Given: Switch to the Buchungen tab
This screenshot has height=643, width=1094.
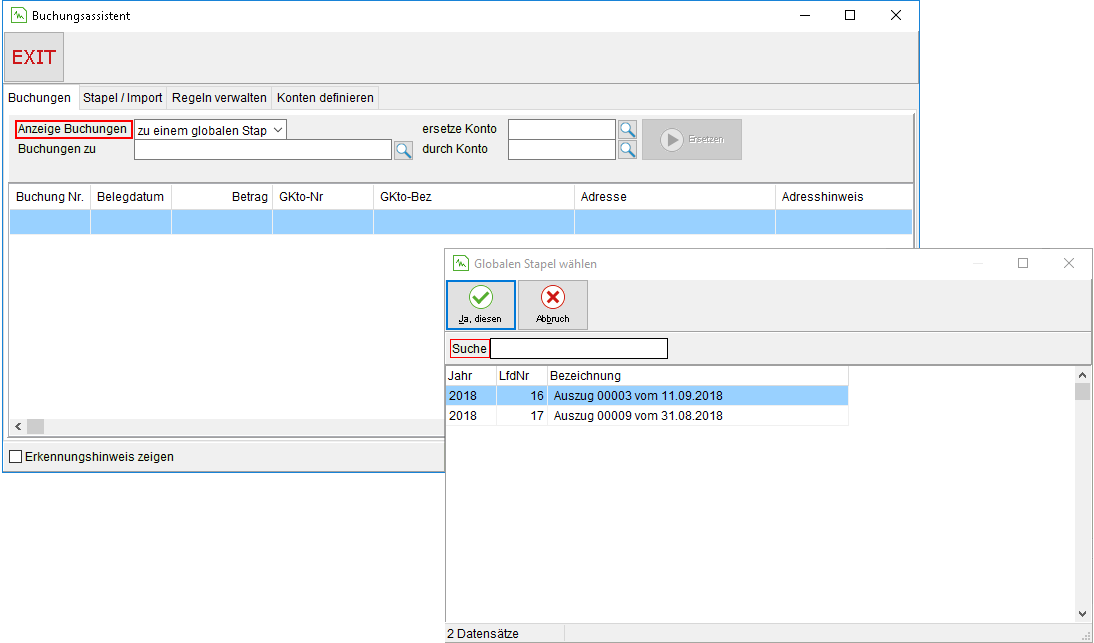Looking at the screenshot, I should click(39, 98).
